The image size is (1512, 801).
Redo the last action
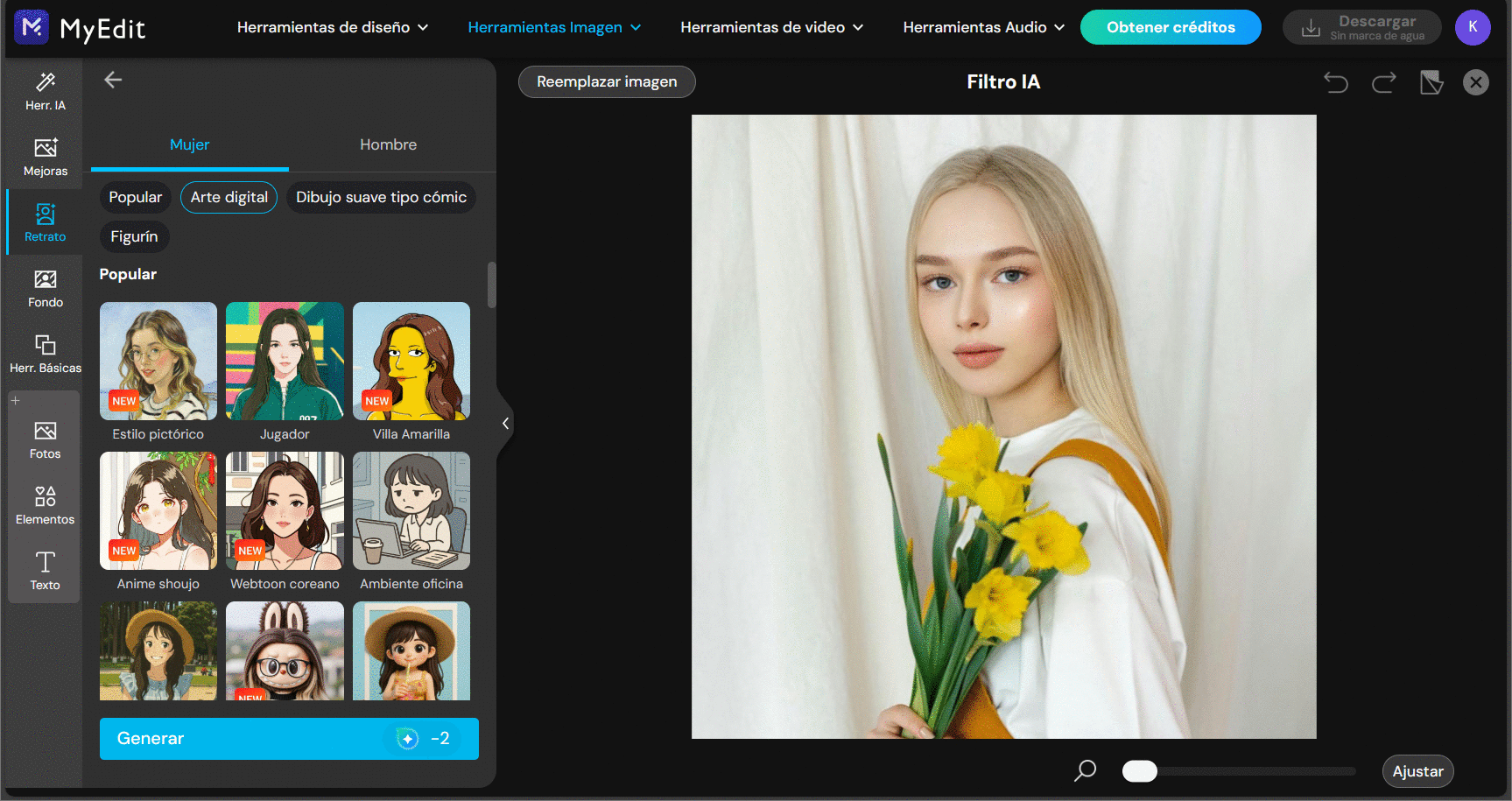pyautogui.click(x=1384, y=82)
